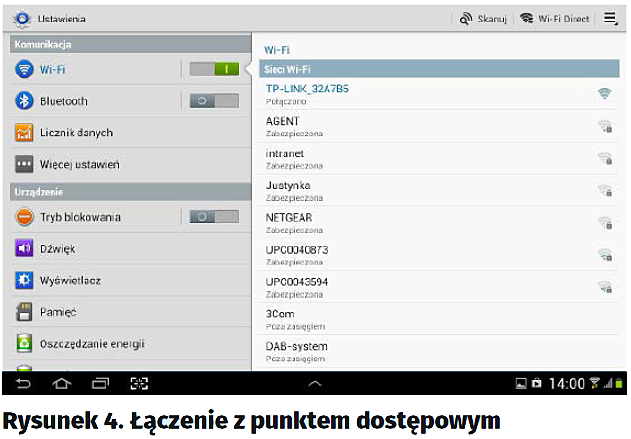Tap the Wi-Fi Direct button
Screen dimensions: 631x439
click(x=555, y=19)
